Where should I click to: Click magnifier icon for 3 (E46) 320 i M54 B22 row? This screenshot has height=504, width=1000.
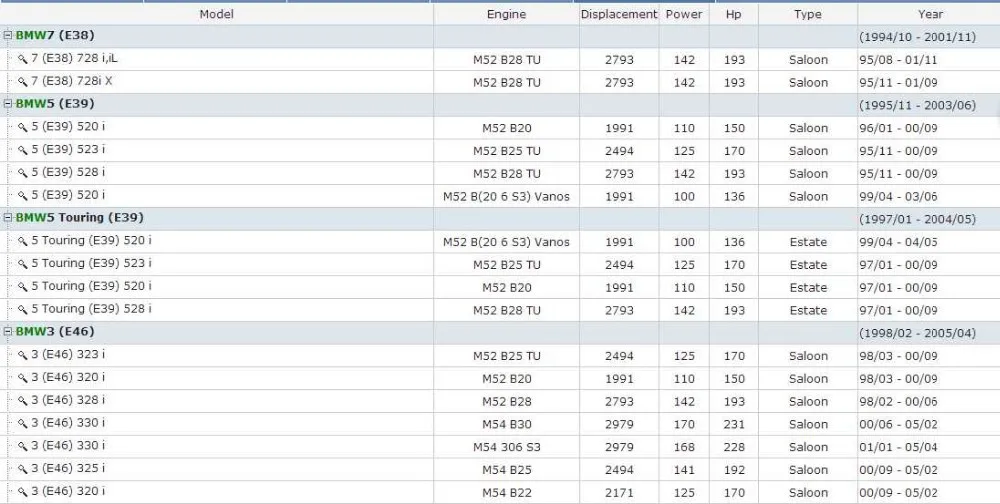click(22, 492)
